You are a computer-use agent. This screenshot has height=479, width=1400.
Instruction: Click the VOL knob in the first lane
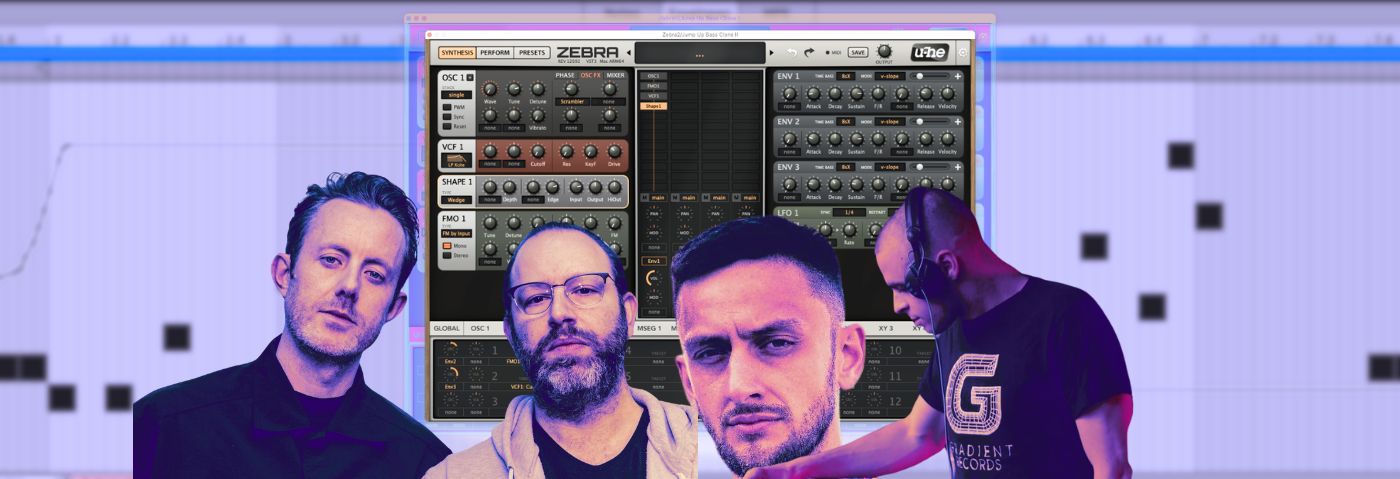653,278
